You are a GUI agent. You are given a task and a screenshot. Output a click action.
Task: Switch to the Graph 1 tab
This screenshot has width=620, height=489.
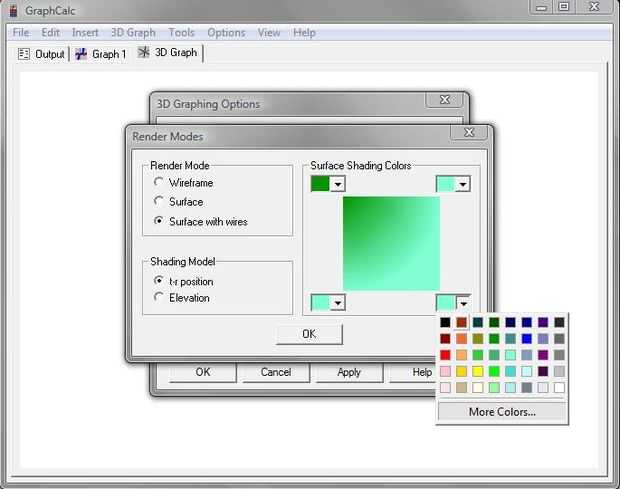101,54
